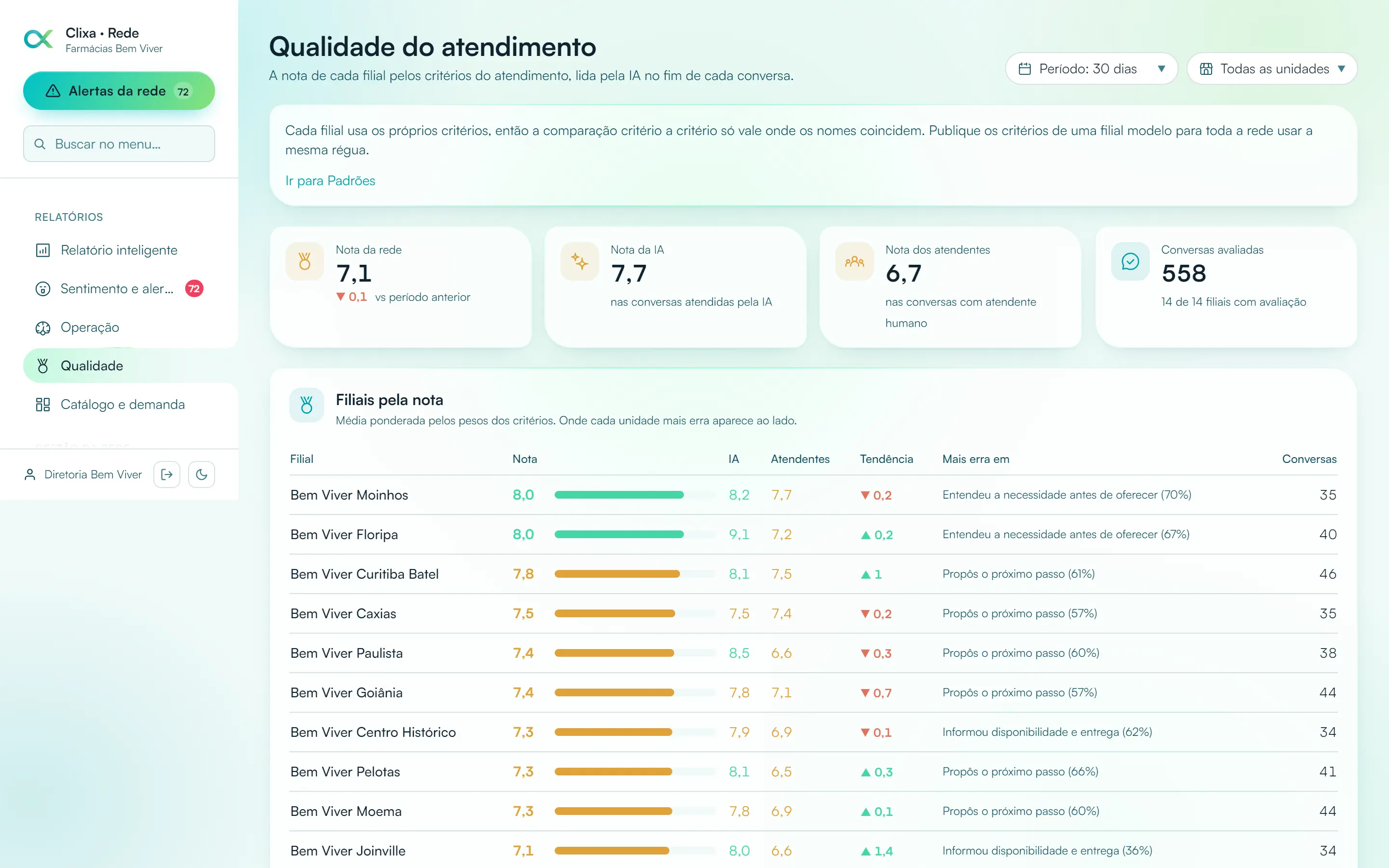This screenshot has height=868, width=1389.
Task: Click Filiais pela nota medal icon
Action: coord(307,405)
